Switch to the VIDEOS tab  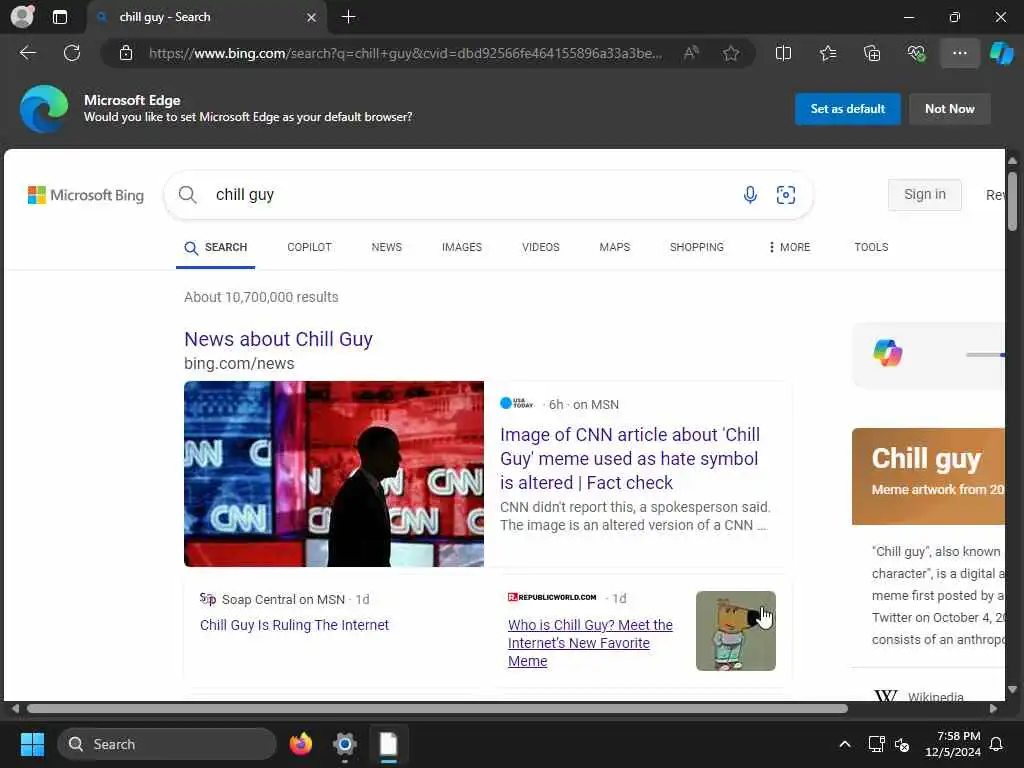click(x=541, y=248)
